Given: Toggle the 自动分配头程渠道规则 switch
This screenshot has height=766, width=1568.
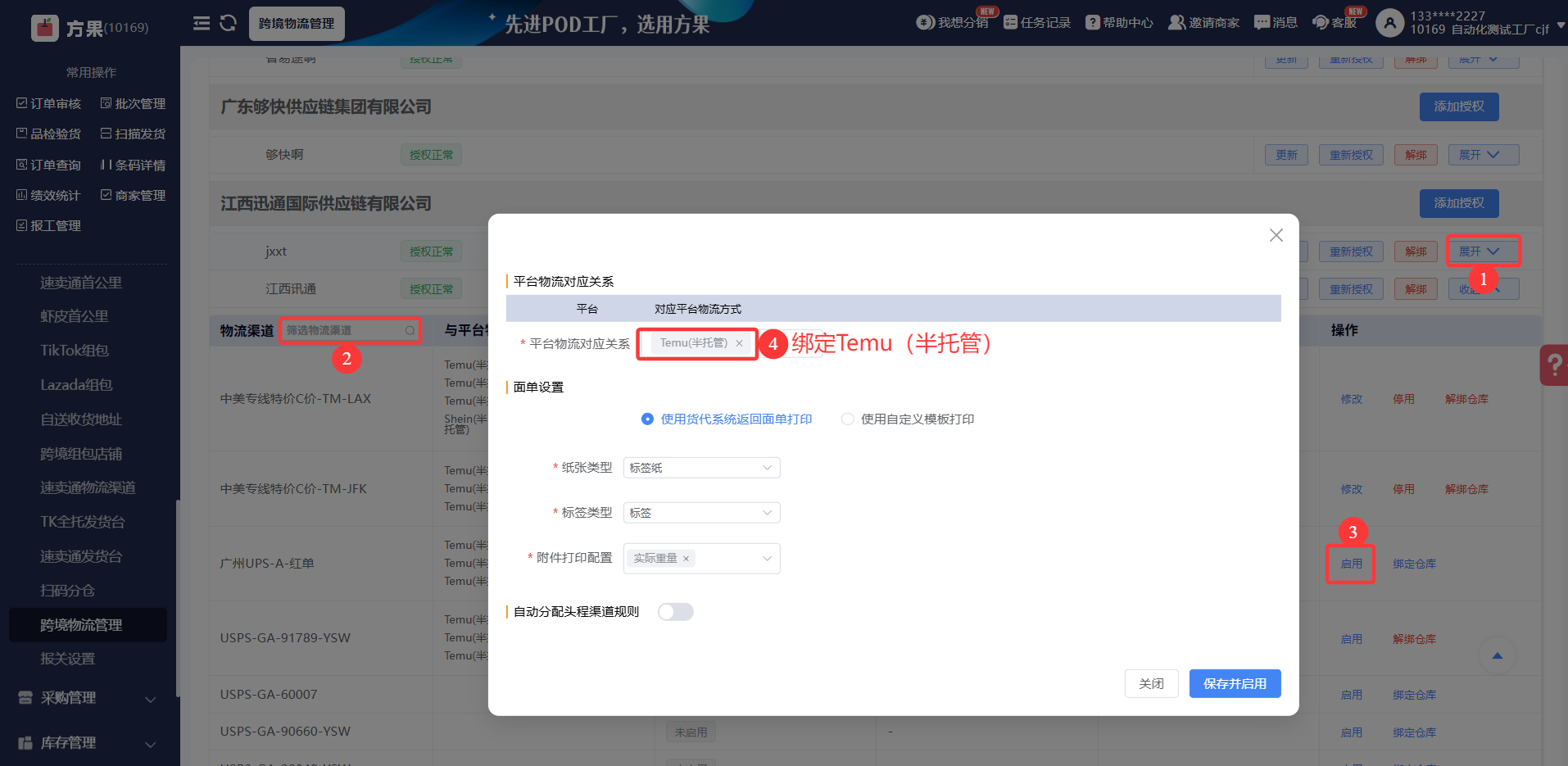Looking at the screenshot, I should tap(676, 612).
